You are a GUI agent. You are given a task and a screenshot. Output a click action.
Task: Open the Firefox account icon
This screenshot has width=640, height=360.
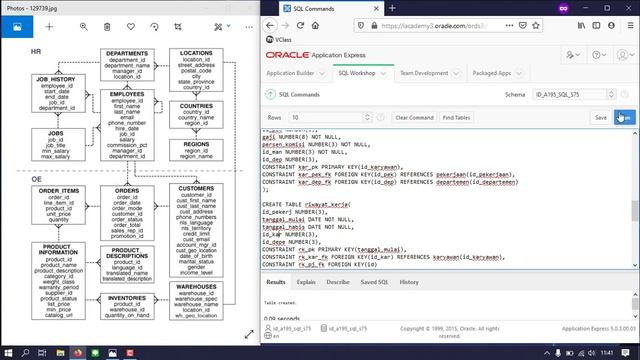click(x=611, y=25)
